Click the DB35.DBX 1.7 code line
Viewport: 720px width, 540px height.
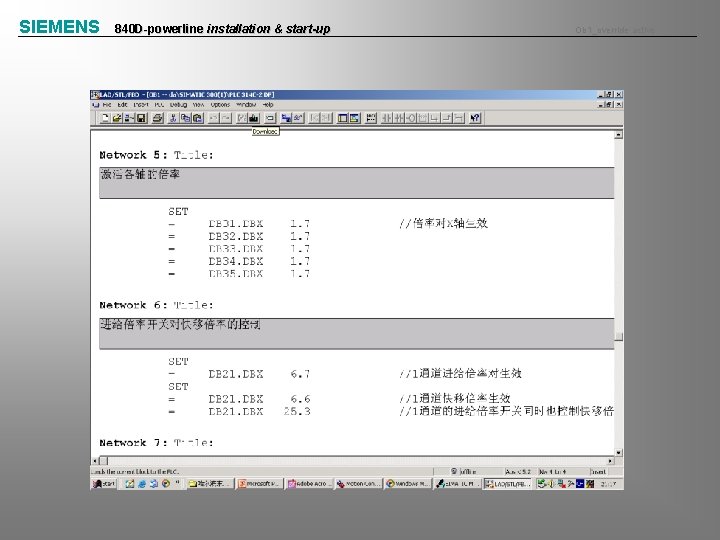[239, 274]
